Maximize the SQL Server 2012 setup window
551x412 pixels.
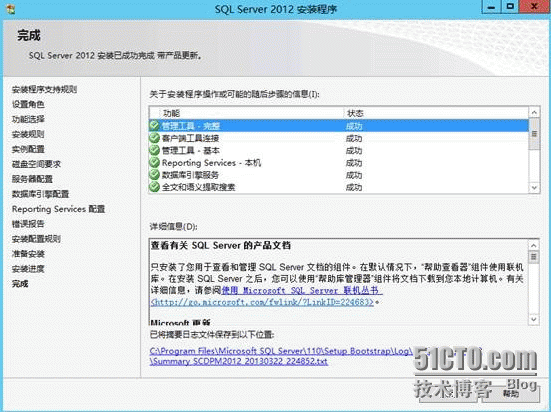point(510,7)
